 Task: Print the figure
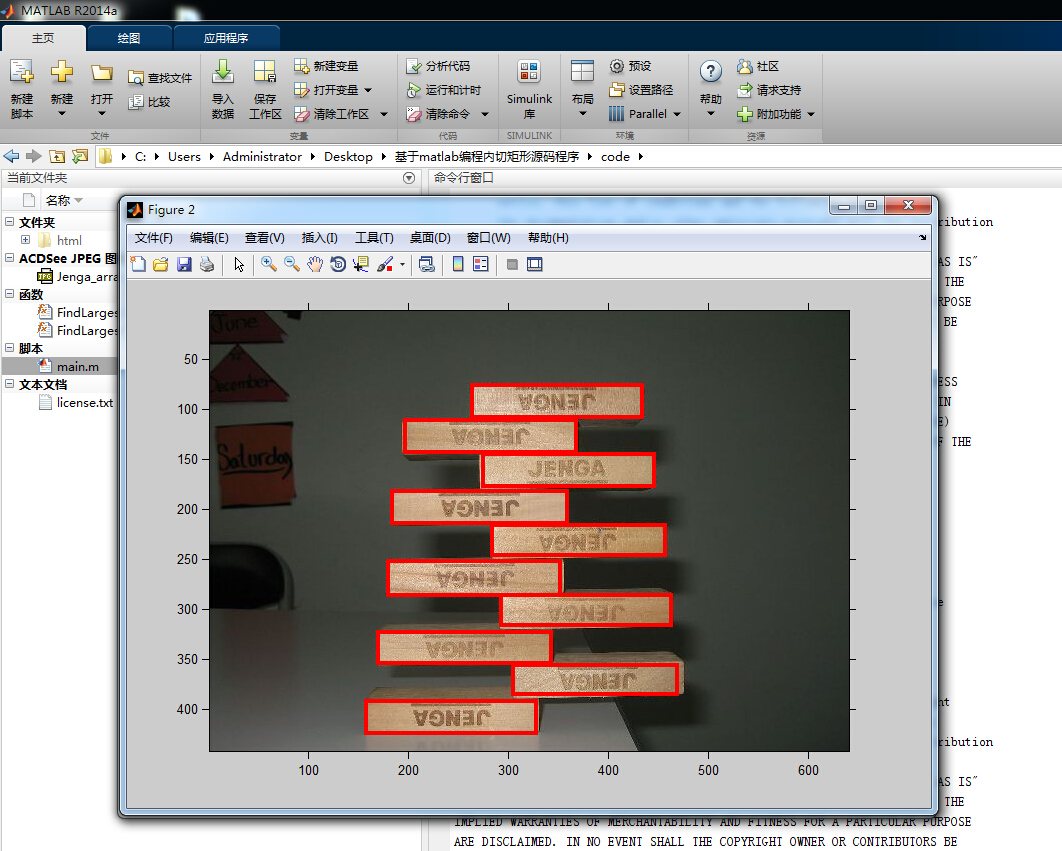207,264
